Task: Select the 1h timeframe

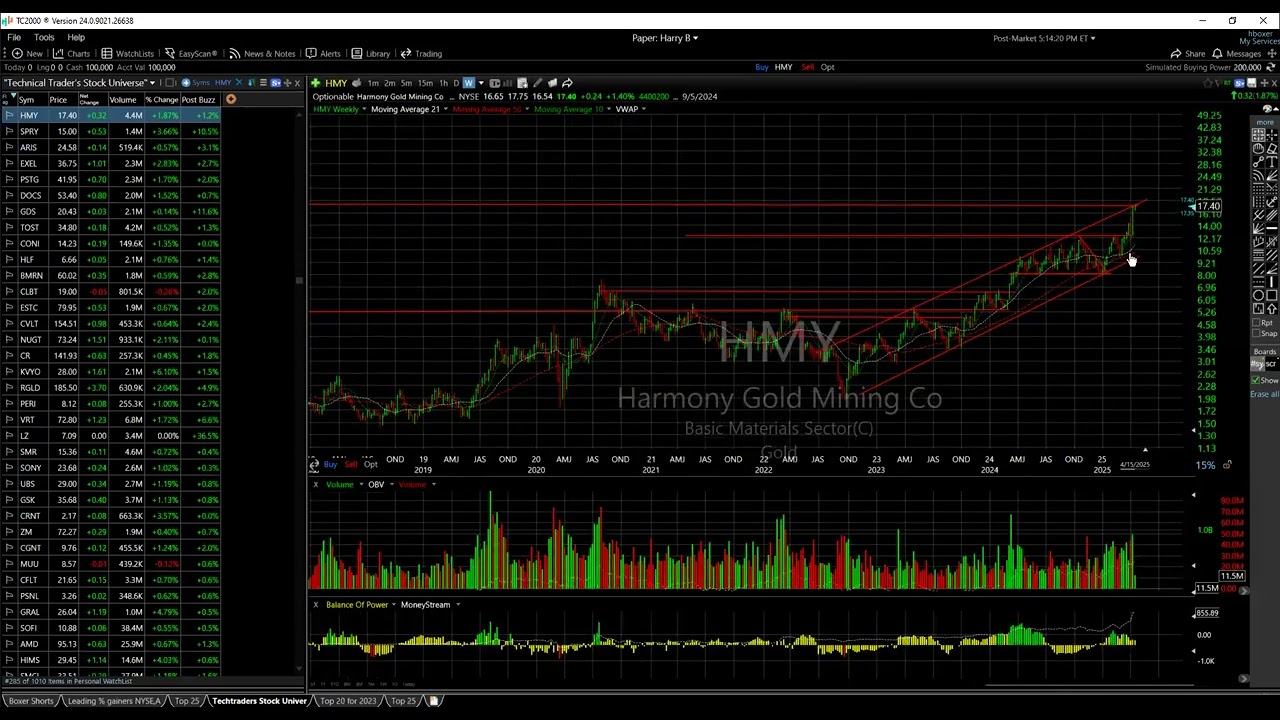Action: click(x=443, y=83)
